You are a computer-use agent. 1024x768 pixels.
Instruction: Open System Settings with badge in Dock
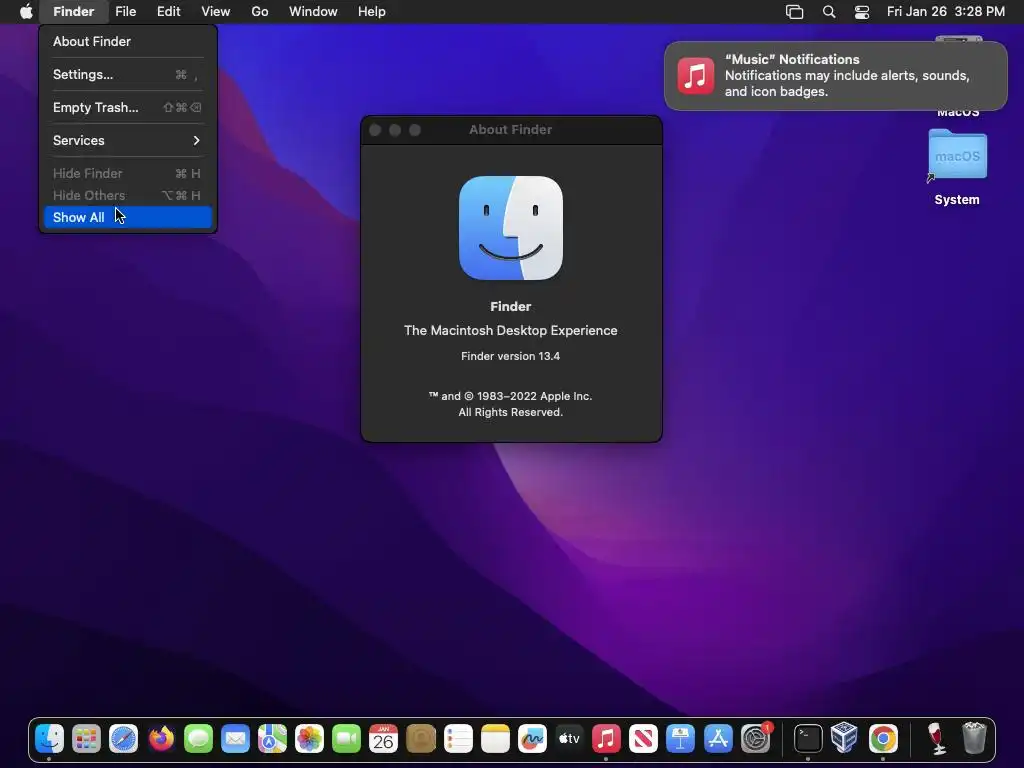756,739
